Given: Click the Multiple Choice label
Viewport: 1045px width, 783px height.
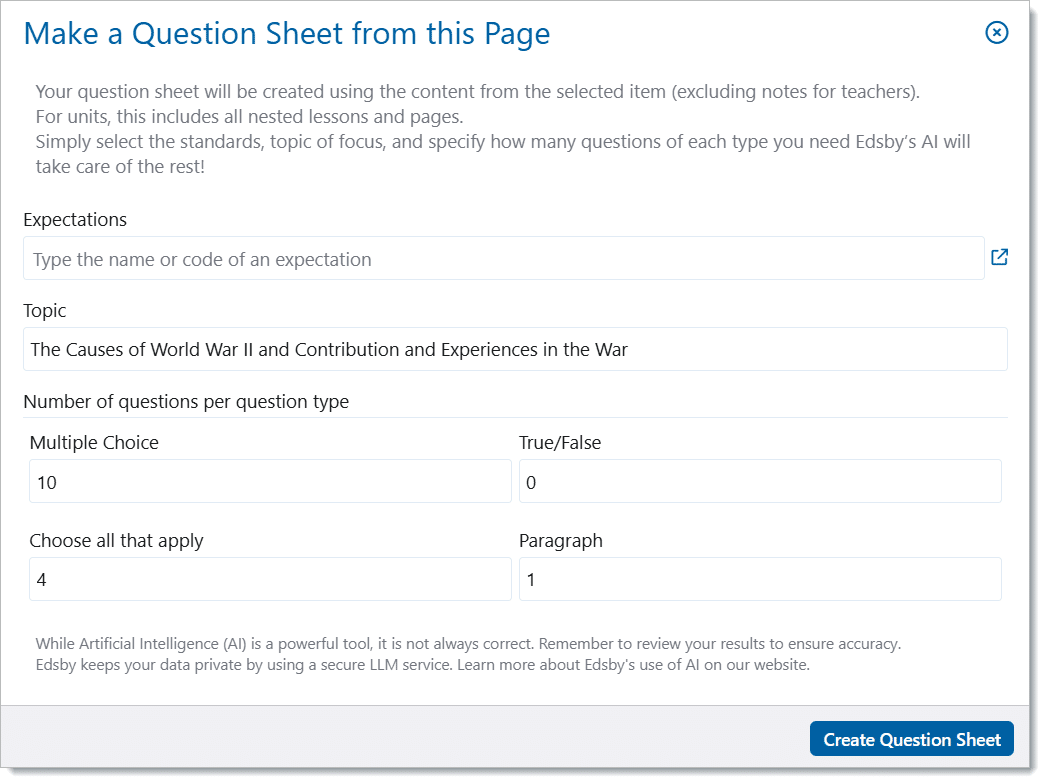Looking at the screenshot, I should point(94,442).
